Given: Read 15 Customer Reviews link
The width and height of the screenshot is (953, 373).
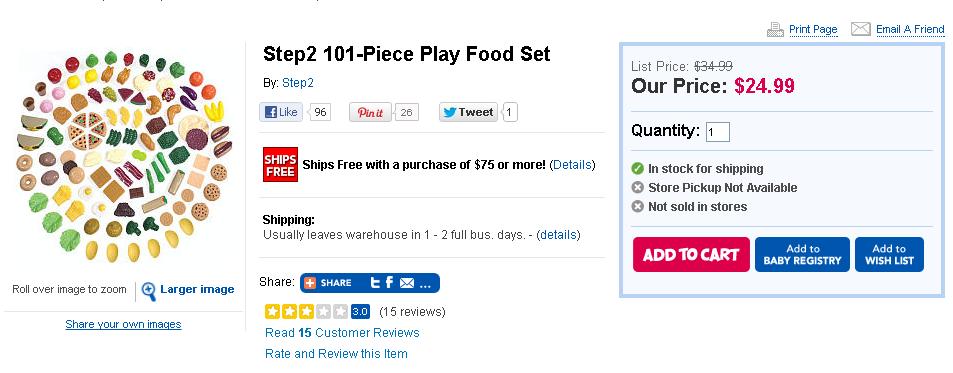Looking at the screenshot, I should click(342, 333).
